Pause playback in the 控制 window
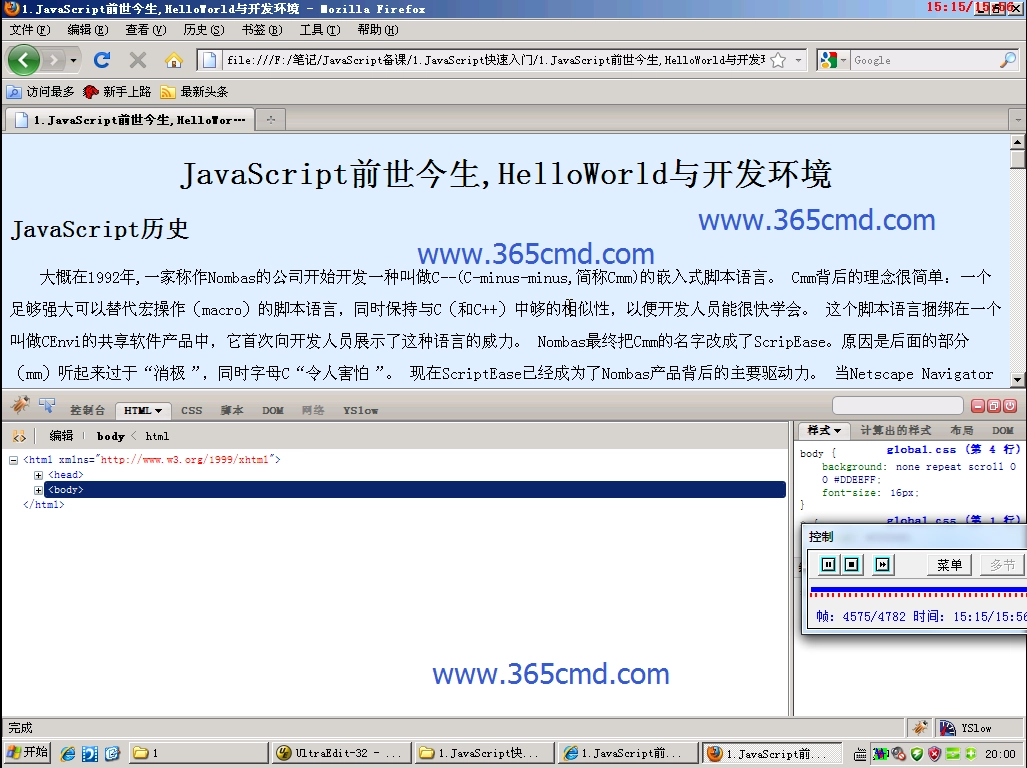 [828, 565]
